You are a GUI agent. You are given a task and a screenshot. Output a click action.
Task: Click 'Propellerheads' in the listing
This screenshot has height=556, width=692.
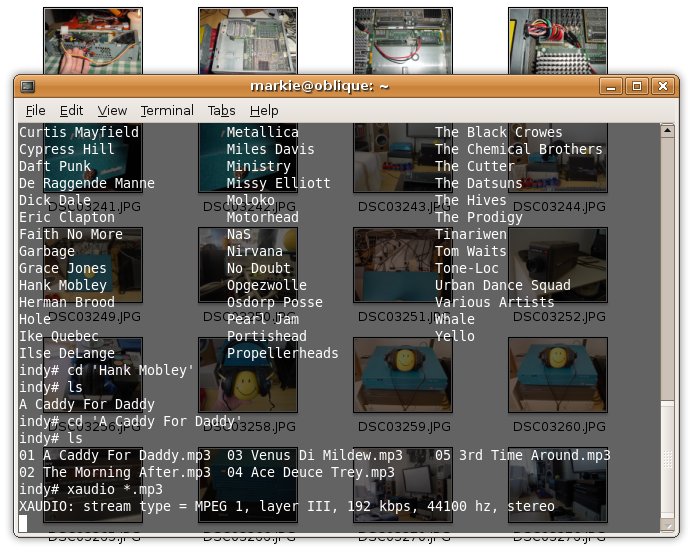282,353
